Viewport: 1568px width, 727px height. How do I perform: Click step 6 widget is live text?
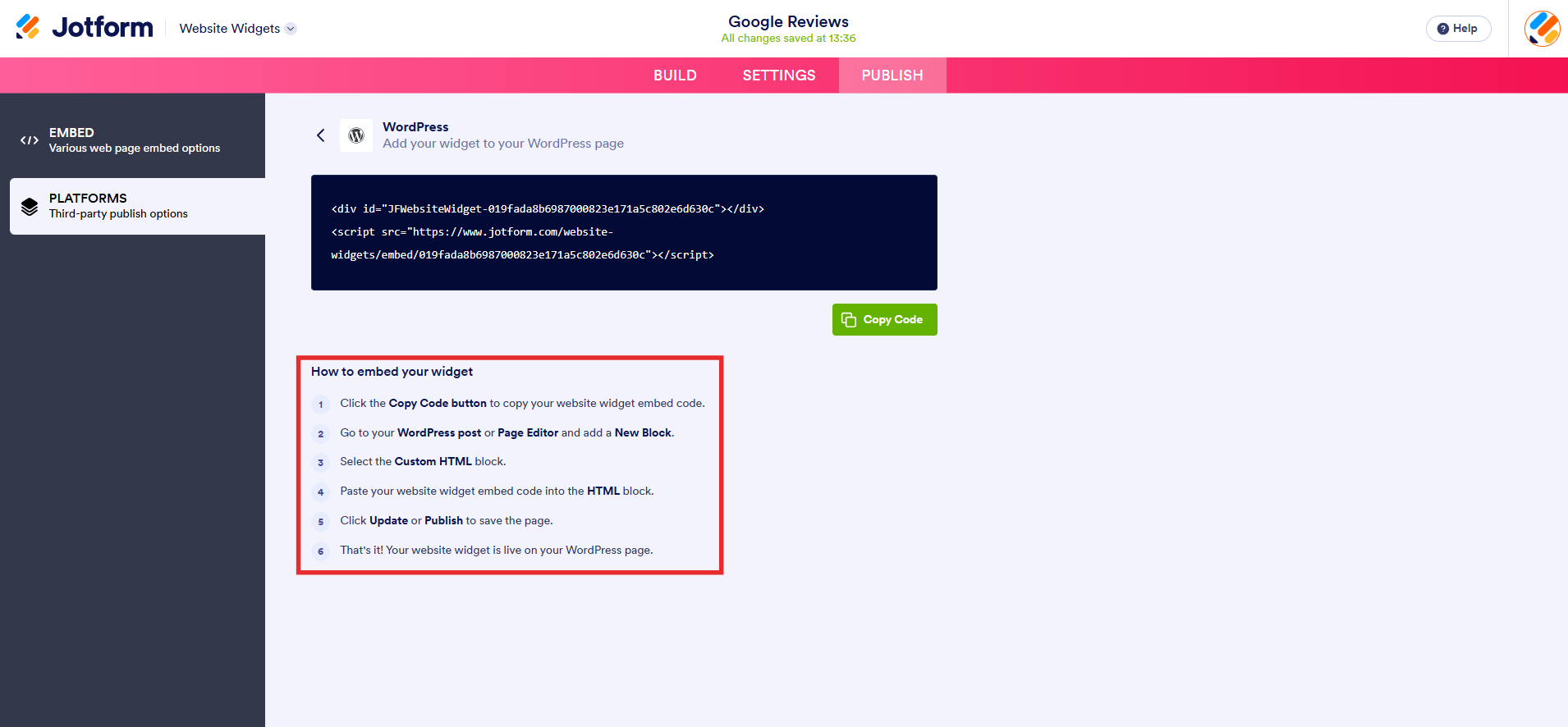497,551
